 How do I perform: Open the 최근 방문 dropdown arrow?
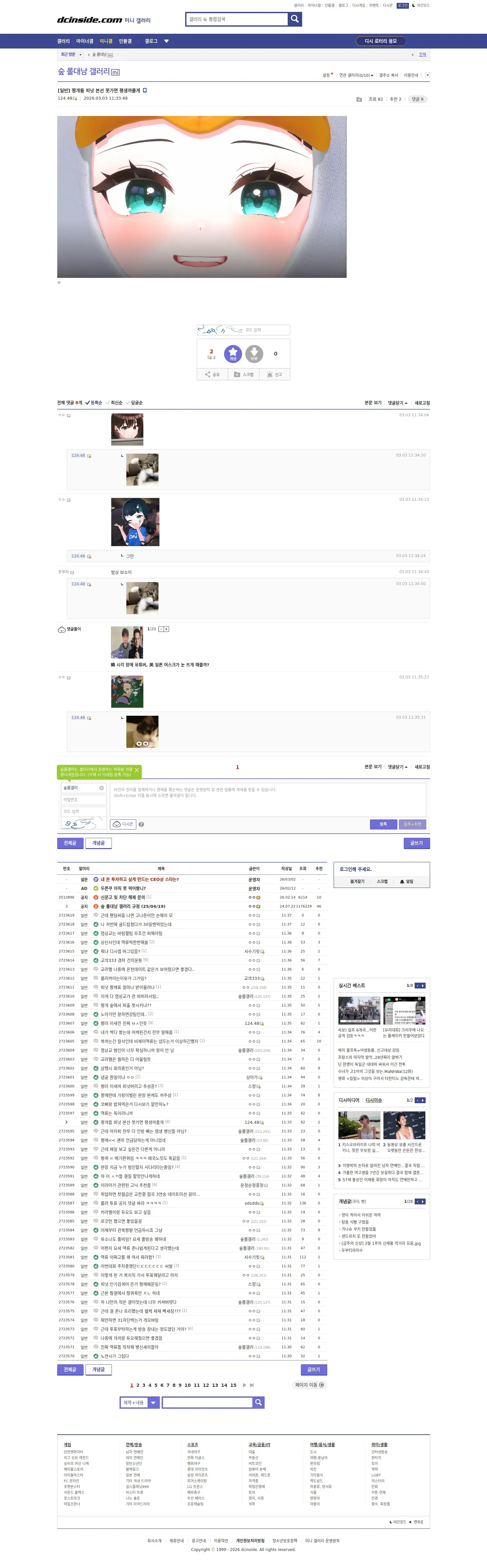tap(80, 55)
